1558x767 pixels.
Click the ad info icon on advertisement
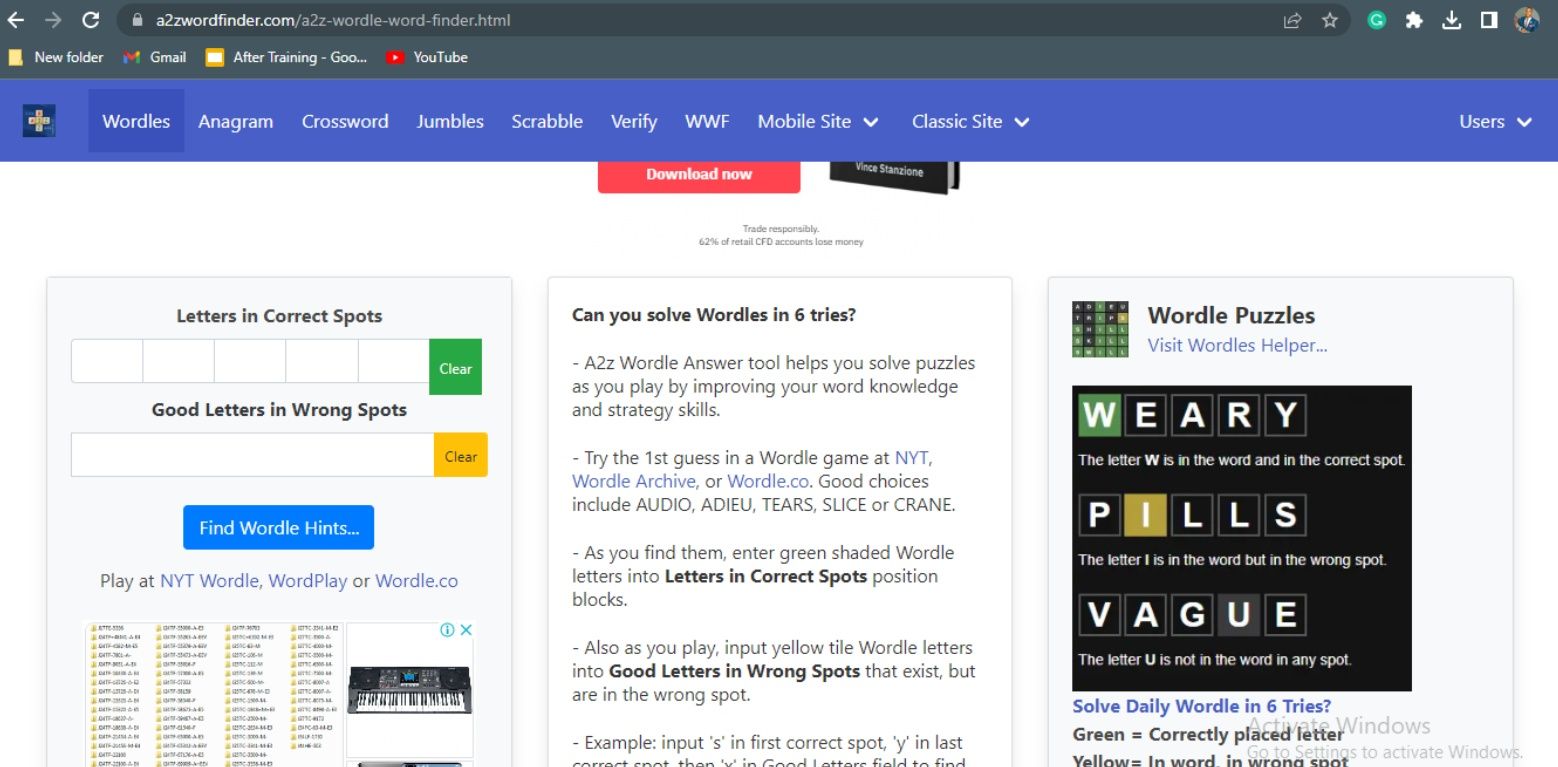coord(447,630)
